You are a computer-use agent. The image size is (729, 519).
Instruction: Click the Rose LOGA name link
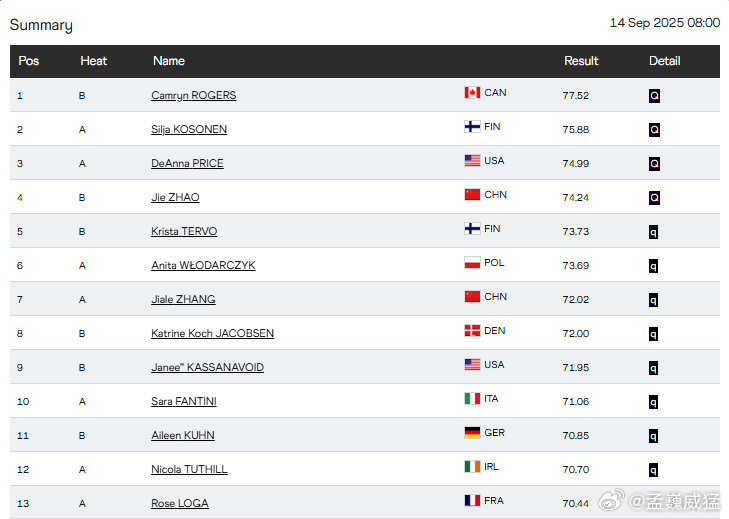[179, 503]
